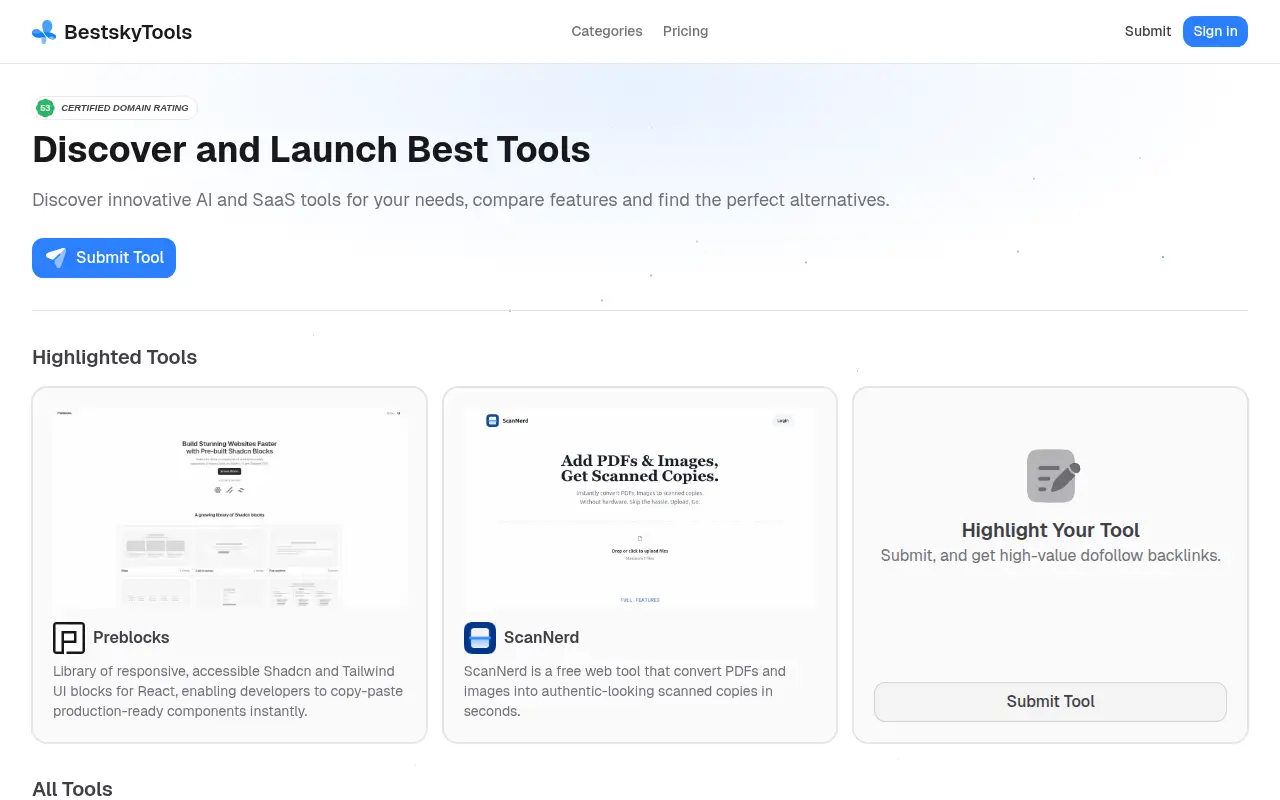Click the ScanNerd logo icon
The image size is (1280, 800).
(480, 638)
